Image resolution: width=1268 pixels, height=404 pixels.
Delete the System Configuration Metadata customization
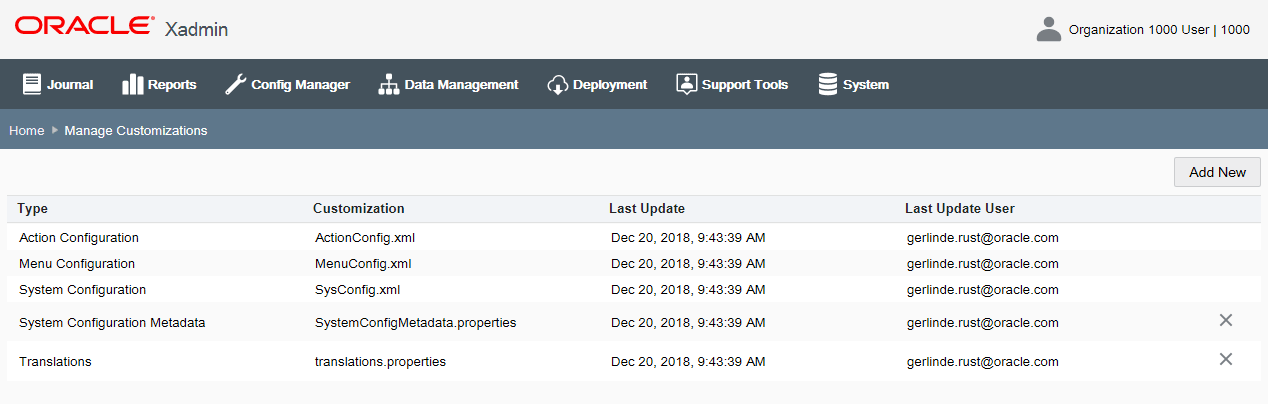tap(1226, 320)
